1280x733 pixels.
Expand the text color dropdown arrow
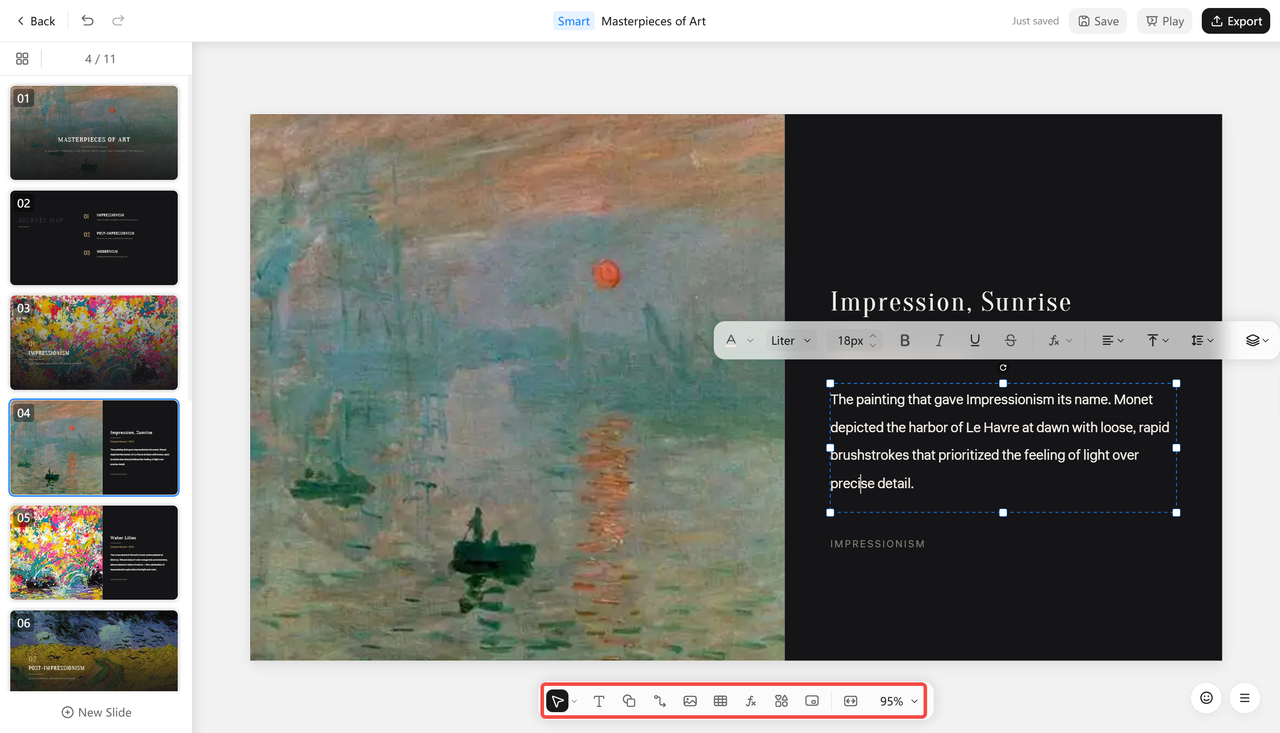tap(750, 341)
